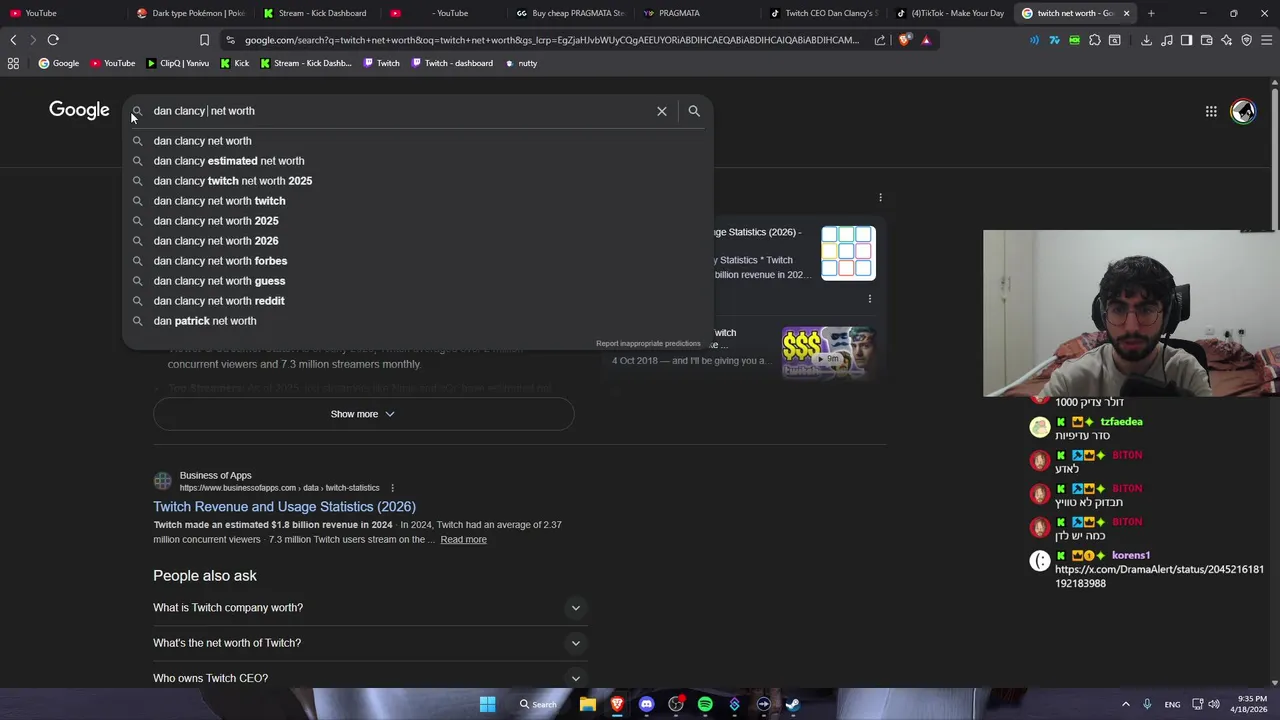Open the bookmarks bar apps grid icon
The width and height of the screenshot is (1280, 720).
(x=13, y=63)
